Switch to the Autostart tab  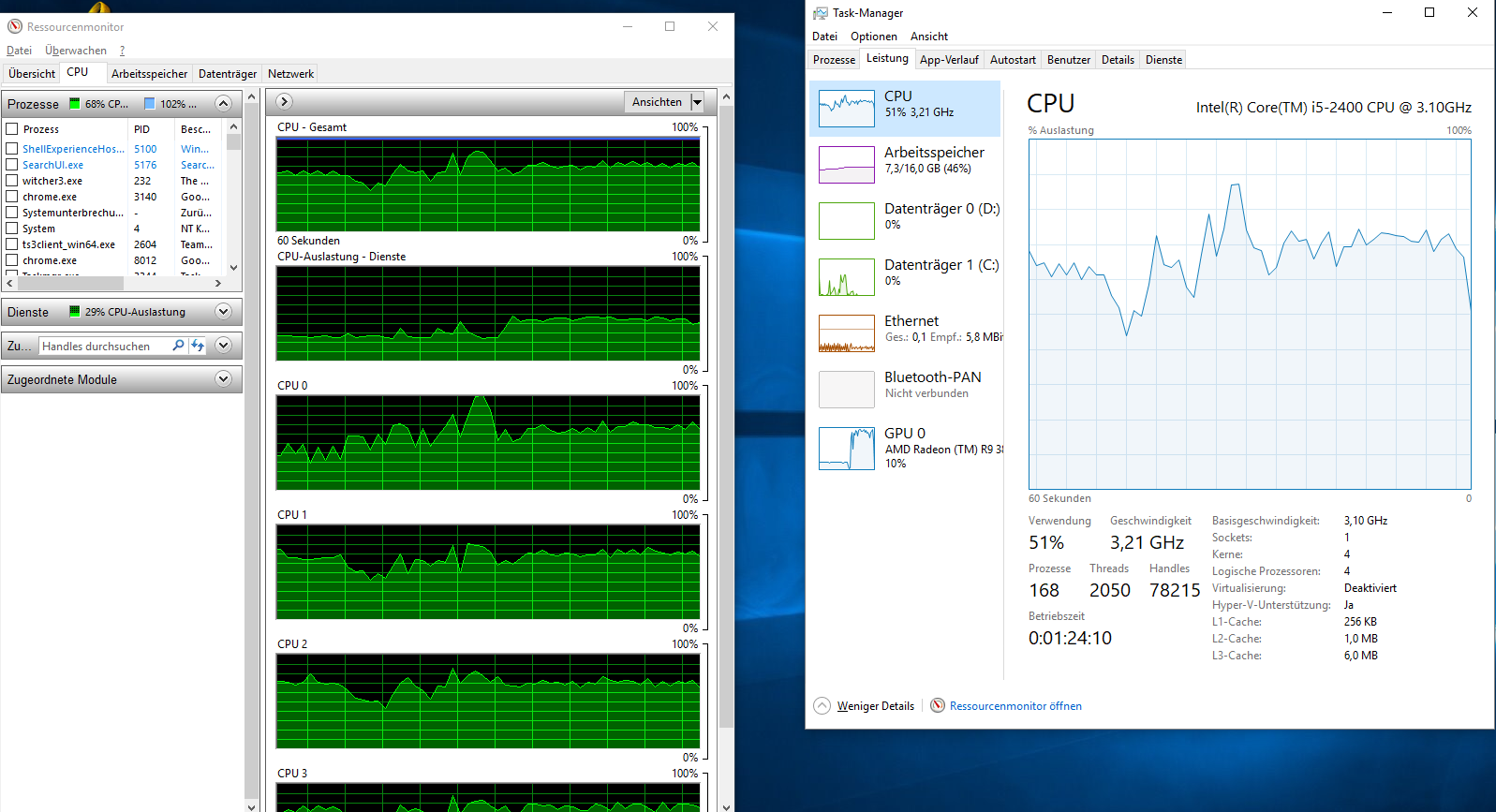pos(1013,60)
